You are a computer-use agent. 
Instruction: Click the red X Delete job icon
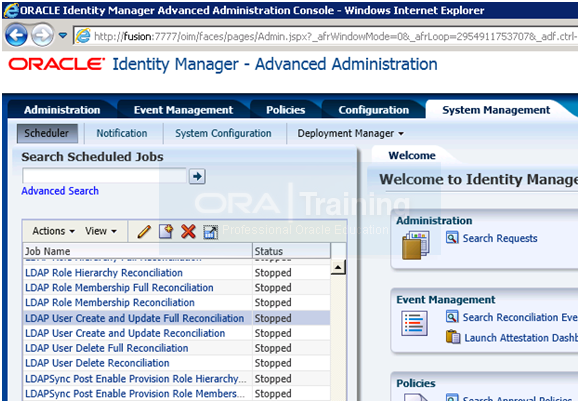coord(188,232)
